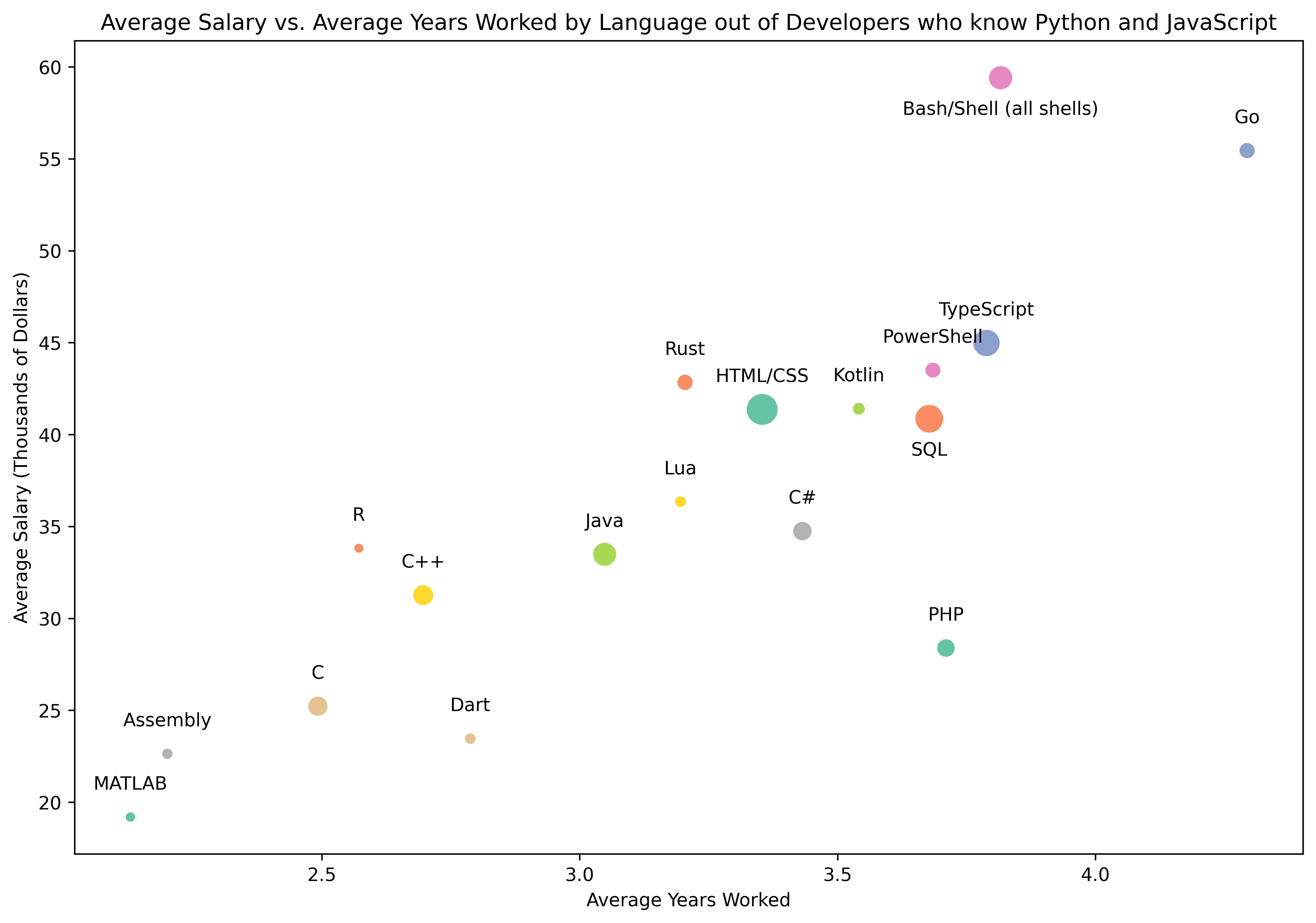
Task: Click the small MATLAB data point
Action: coord(130,817)
